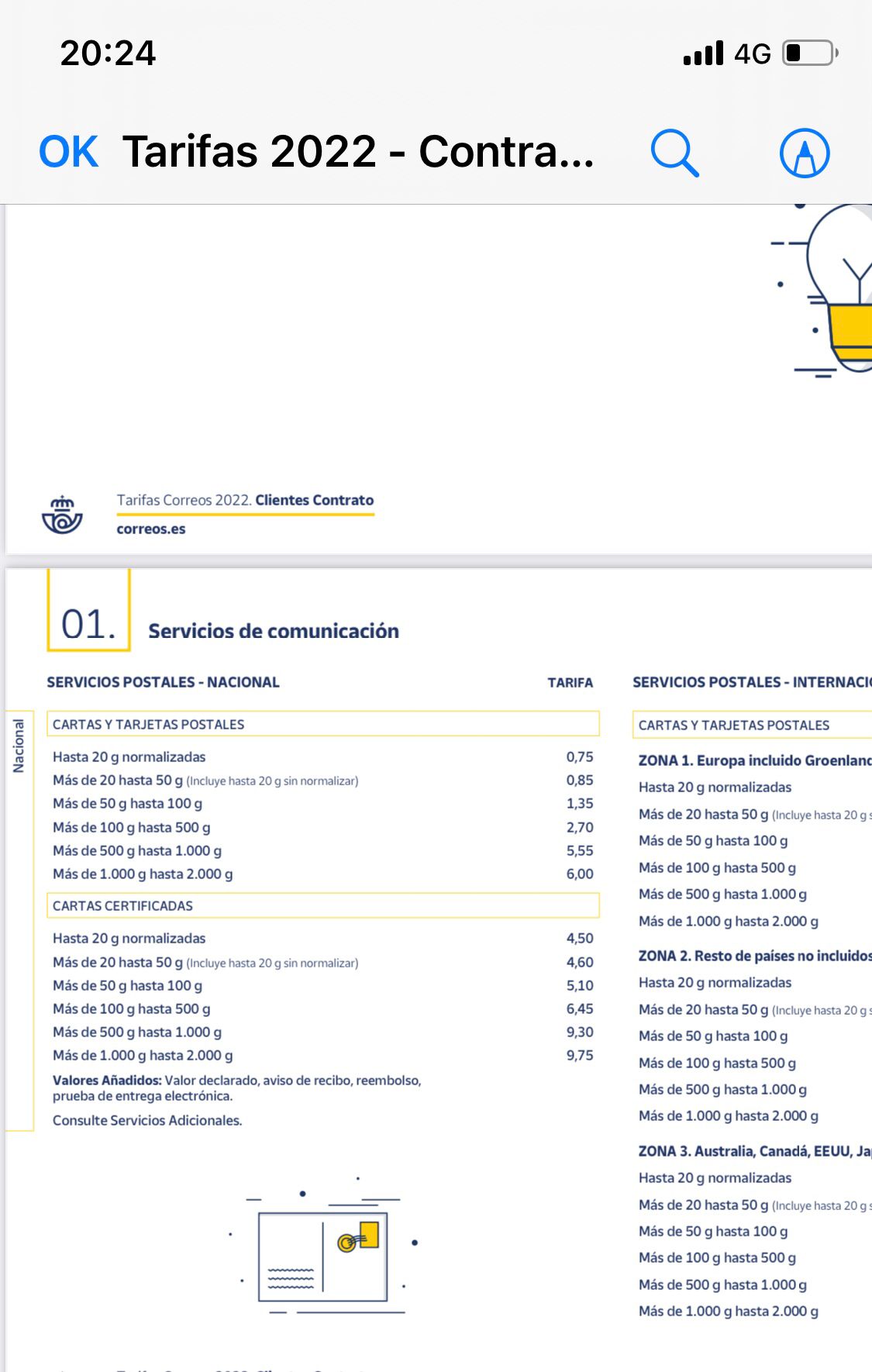The width and height of the screenshot is (872, 1372).
Task: Select Hasta 20 g normalizadas under ZONA 1
Action: click(715, 788)
